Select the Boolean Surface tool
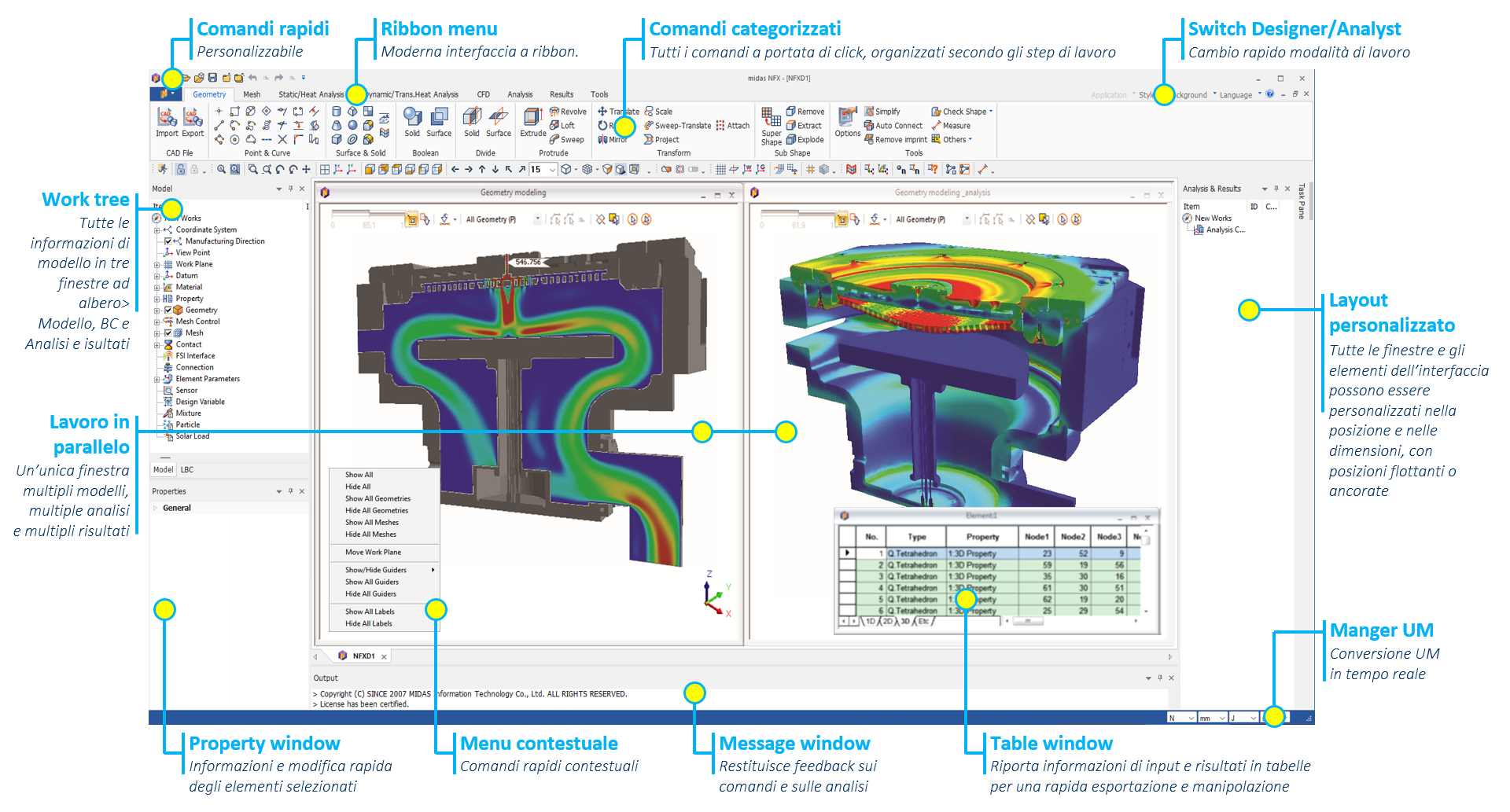The width and height of the screenshot is (1510, 812). 439,123
